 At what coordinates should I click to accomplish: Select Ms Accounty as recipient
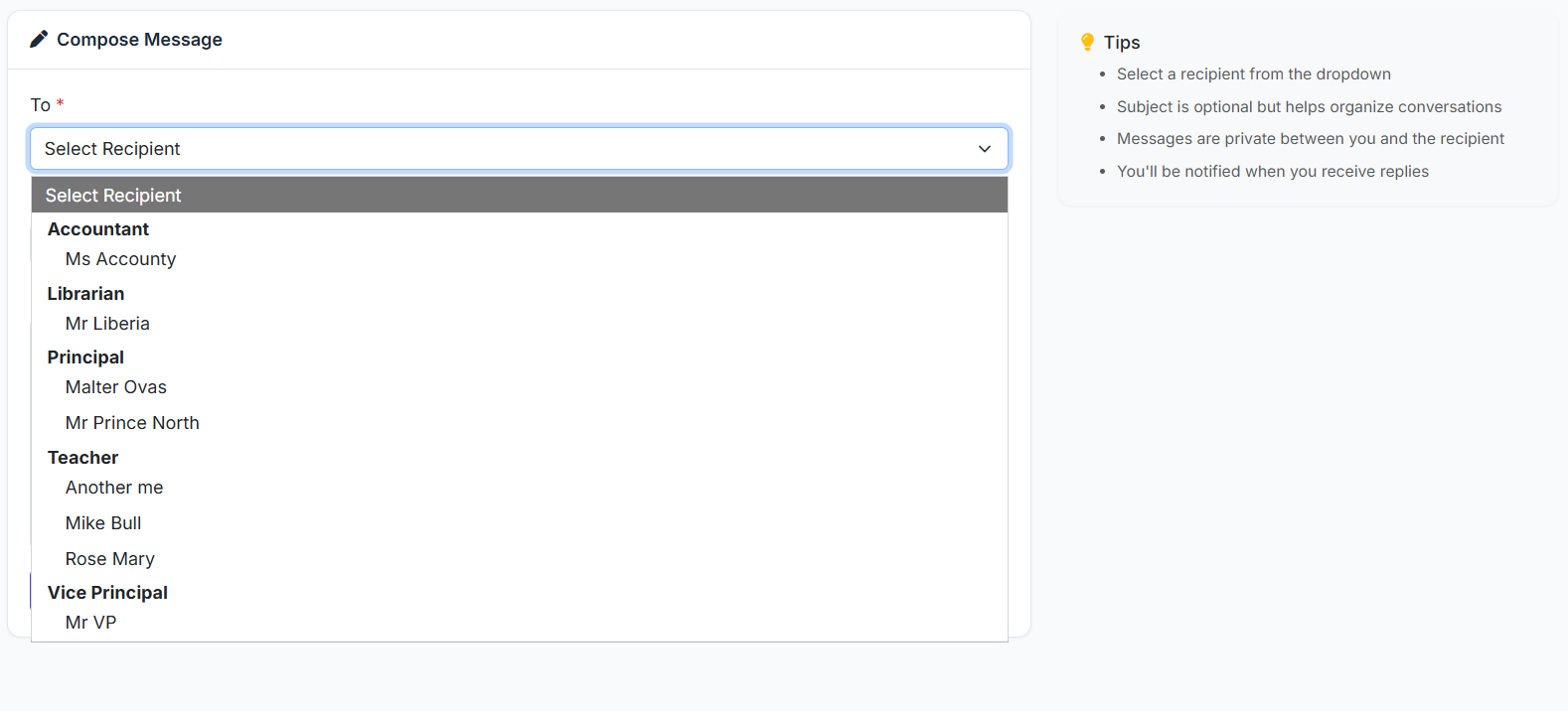tap(120, 259)
